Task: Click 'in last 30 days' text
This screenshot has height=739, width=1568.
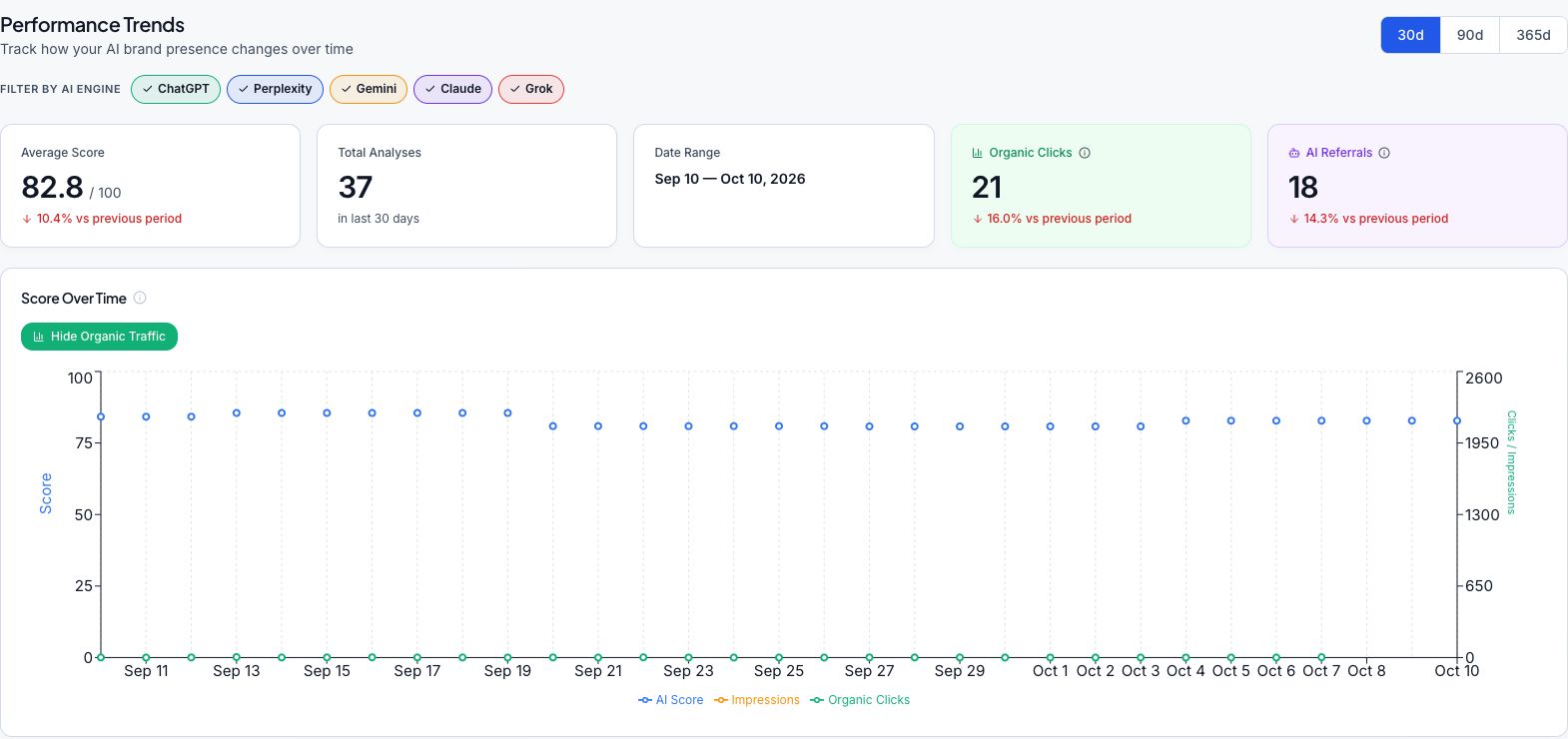Action: 379,219
